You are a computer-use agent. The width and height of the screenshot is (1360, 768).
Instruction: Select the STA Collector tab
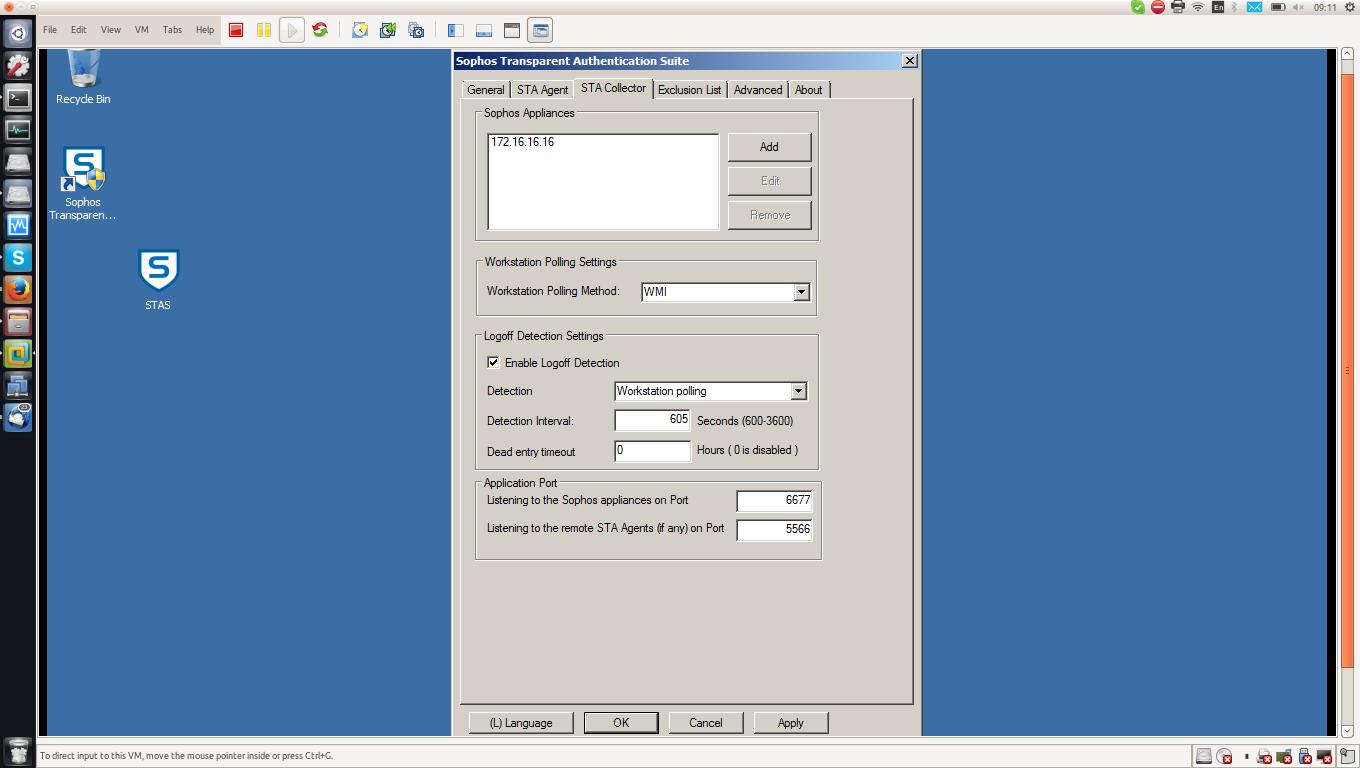click(613, 88)
